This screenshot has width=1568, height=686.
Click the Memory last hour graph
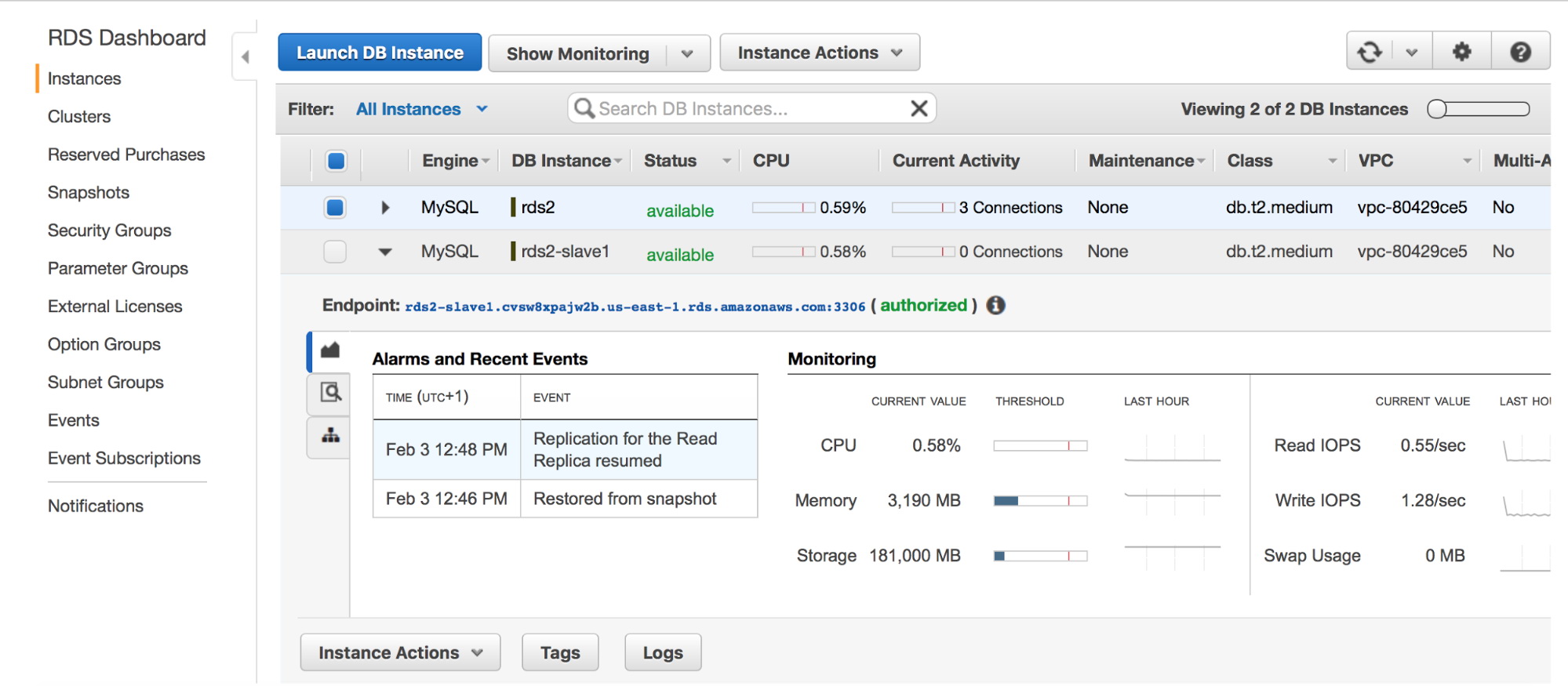point(1172,501)
